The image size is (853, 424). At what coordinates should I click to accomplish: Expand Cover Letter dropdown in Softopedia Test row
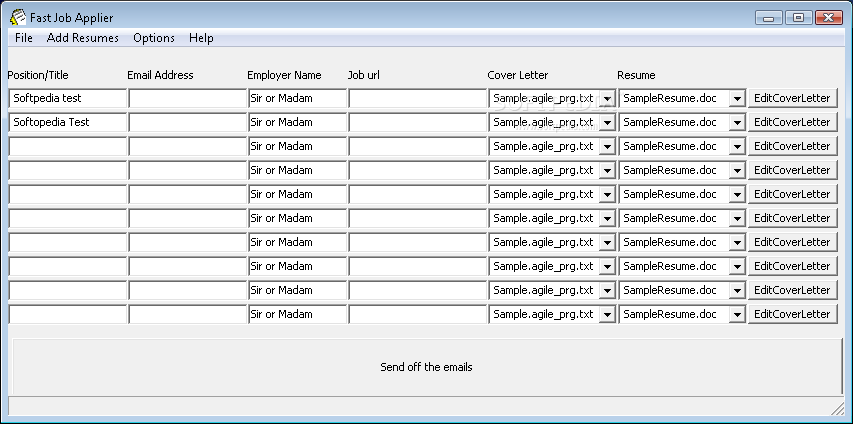tap(607, 123)
